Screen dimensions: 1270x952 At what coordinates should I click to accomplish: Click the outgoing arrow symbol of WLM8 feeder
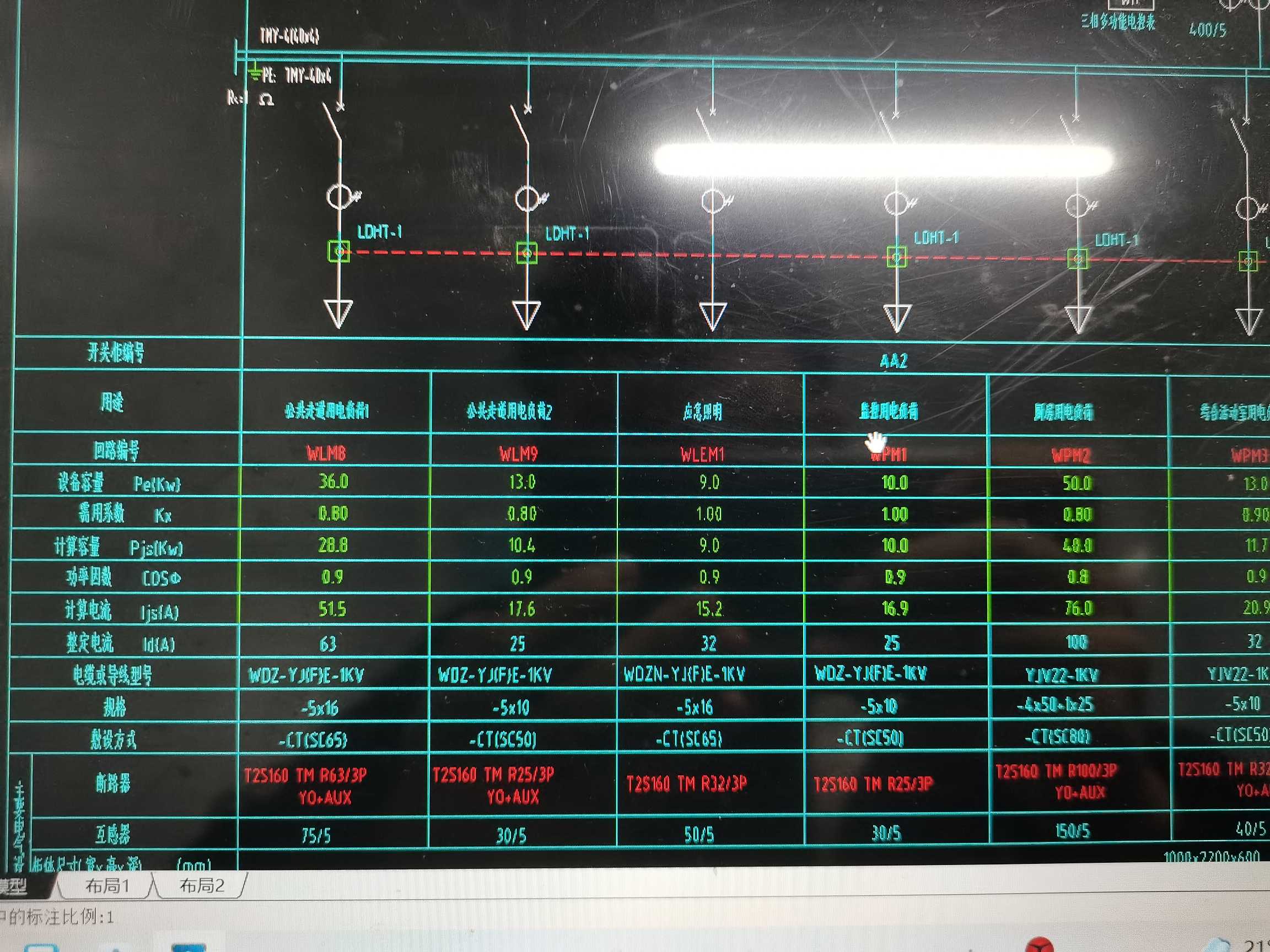(x=338, y=313)
